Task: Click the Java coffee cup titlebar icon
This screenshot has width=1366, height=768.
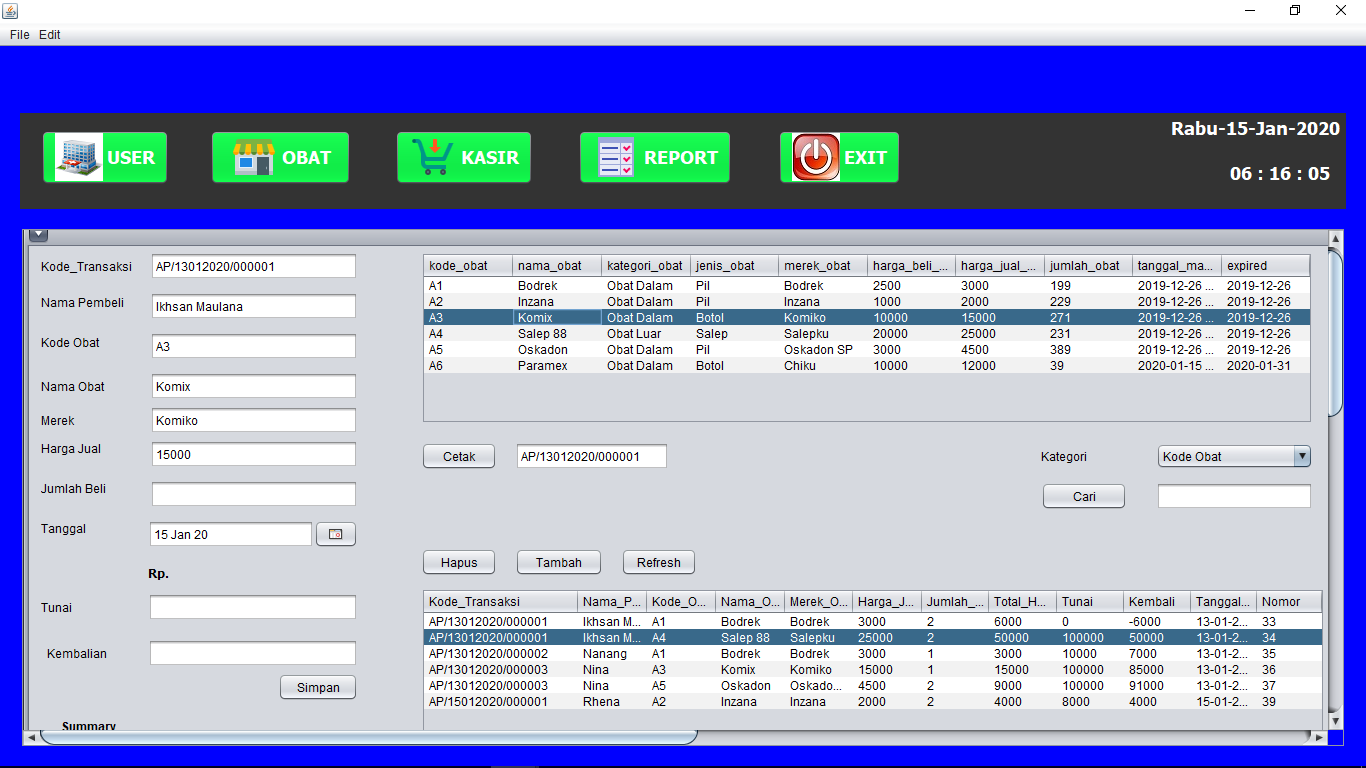Action: pyautogui.click(x=11, y=10)
